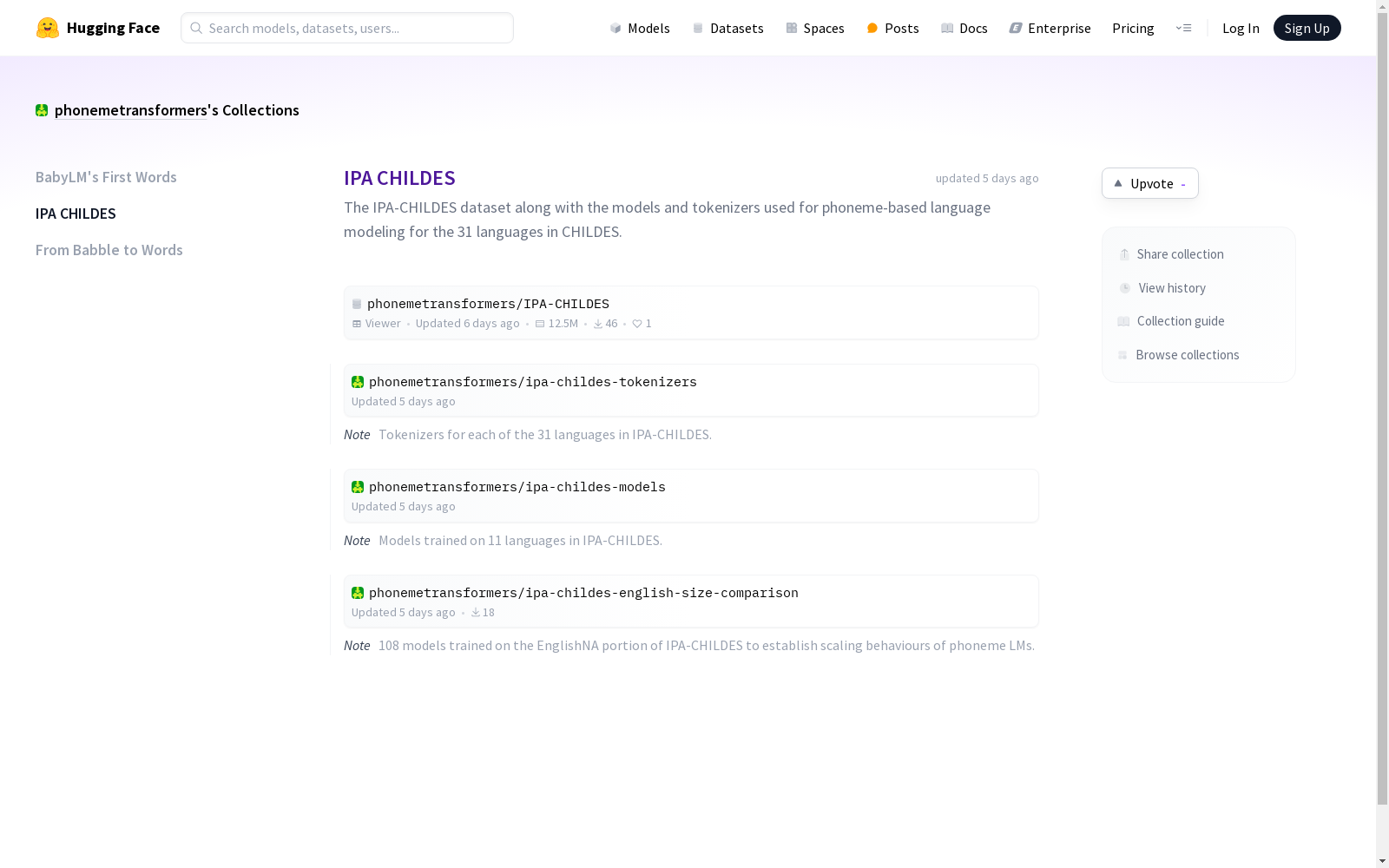The width and height of the screenshot is (1389, 868).
Task: Click the Share collection icon
Action: [x=1124, y=254]
